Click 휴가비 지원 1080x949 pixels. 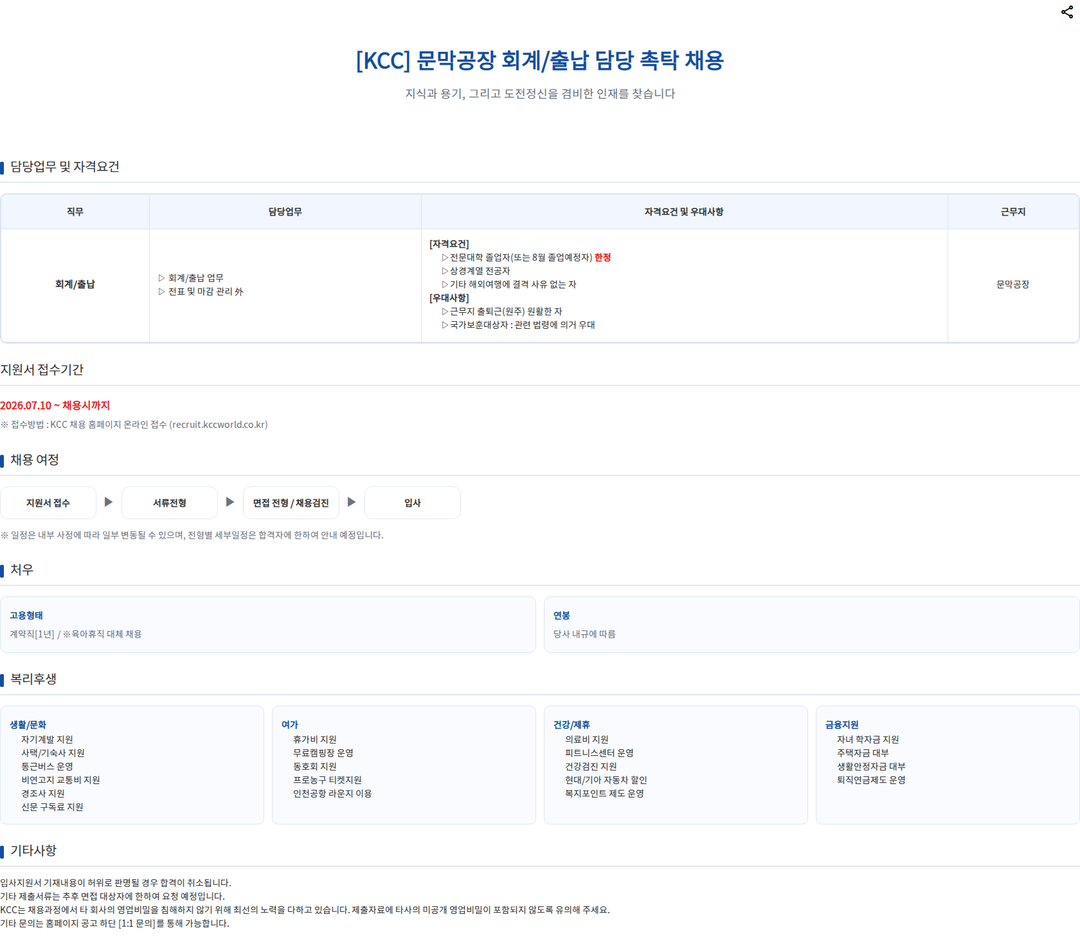[315, 740]
